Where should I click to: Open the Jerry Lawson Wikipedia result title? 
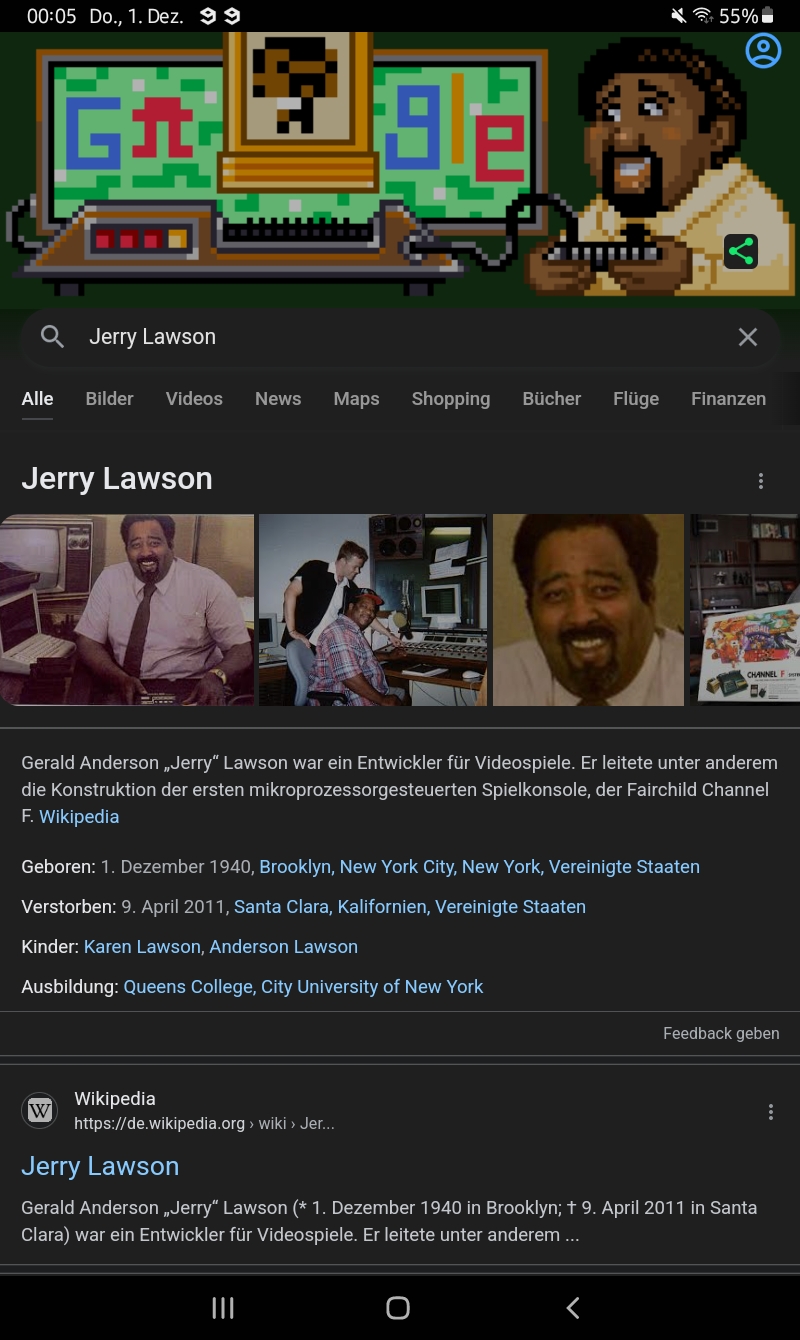100,1167
